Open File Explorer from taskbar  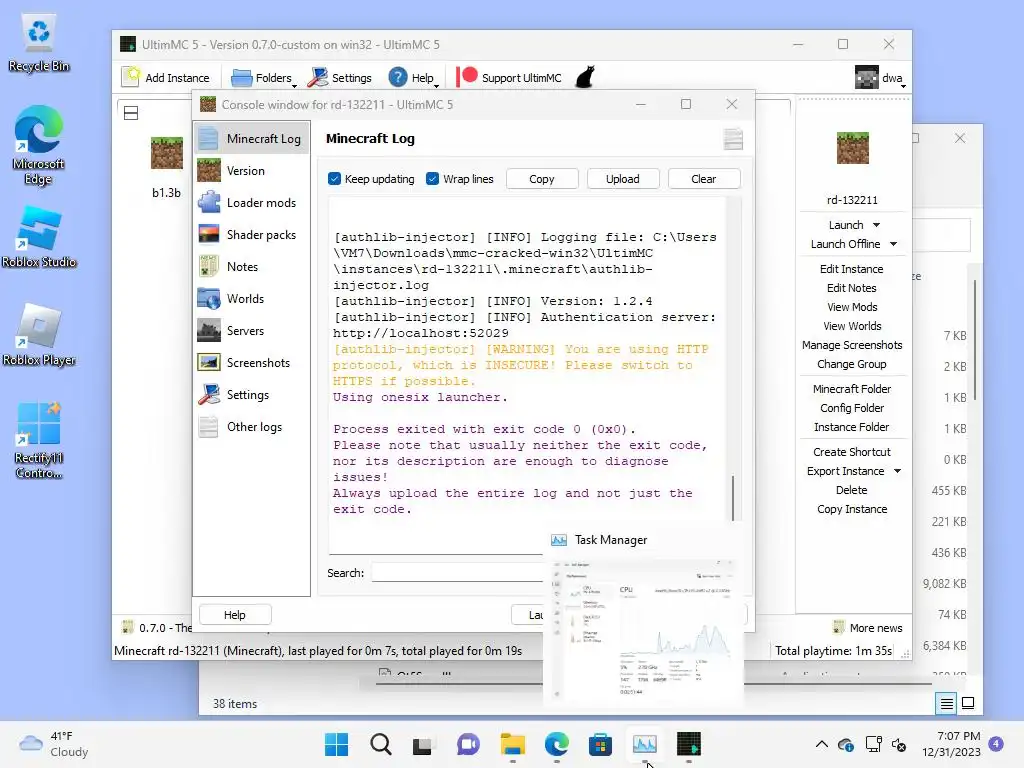tap(513, 744)
